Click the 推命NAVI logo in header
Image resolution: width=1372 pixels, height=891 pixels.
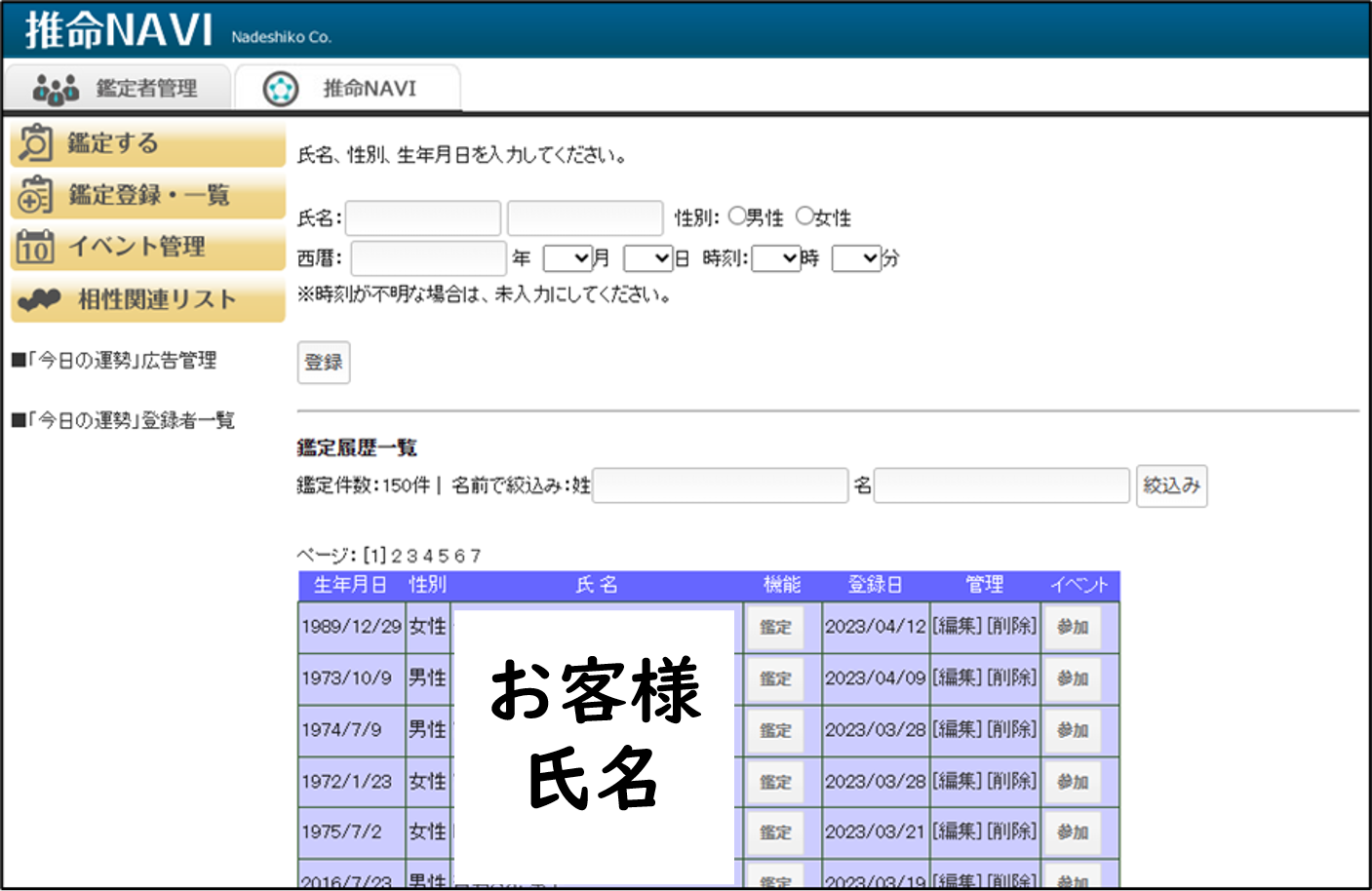coord(118,30)
